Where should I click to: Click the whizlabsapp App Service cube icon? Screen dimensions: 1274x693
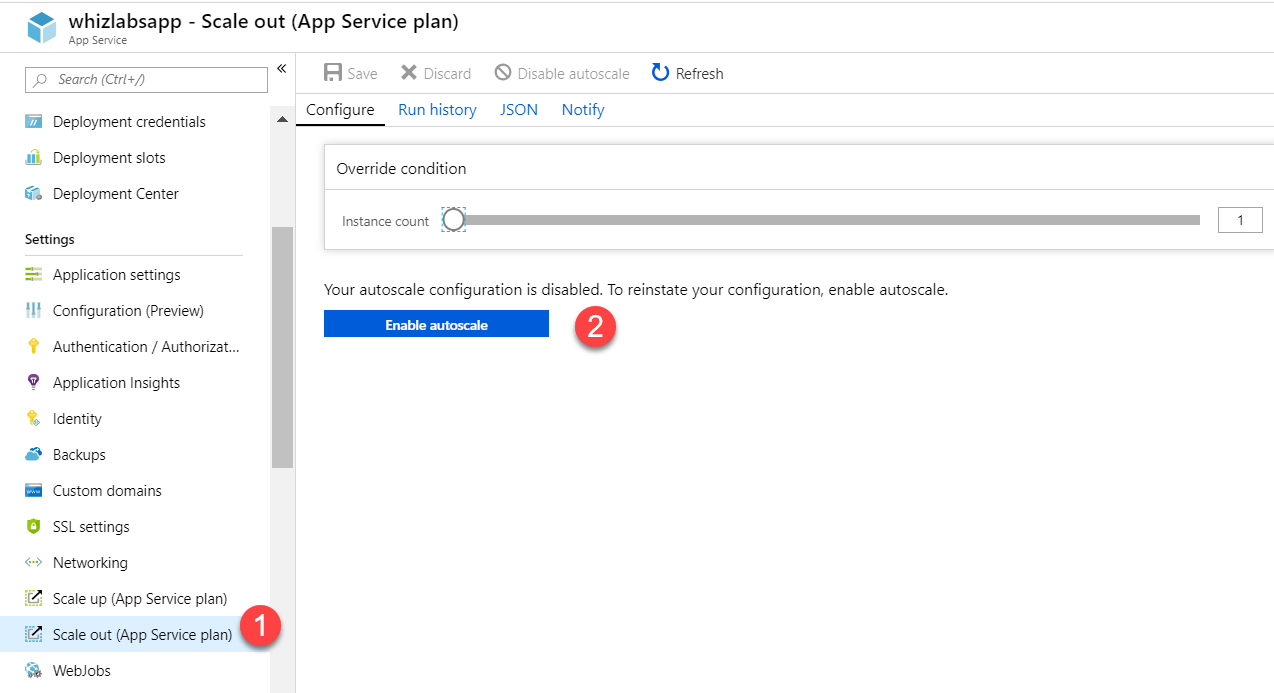click(x=42, y=28)
